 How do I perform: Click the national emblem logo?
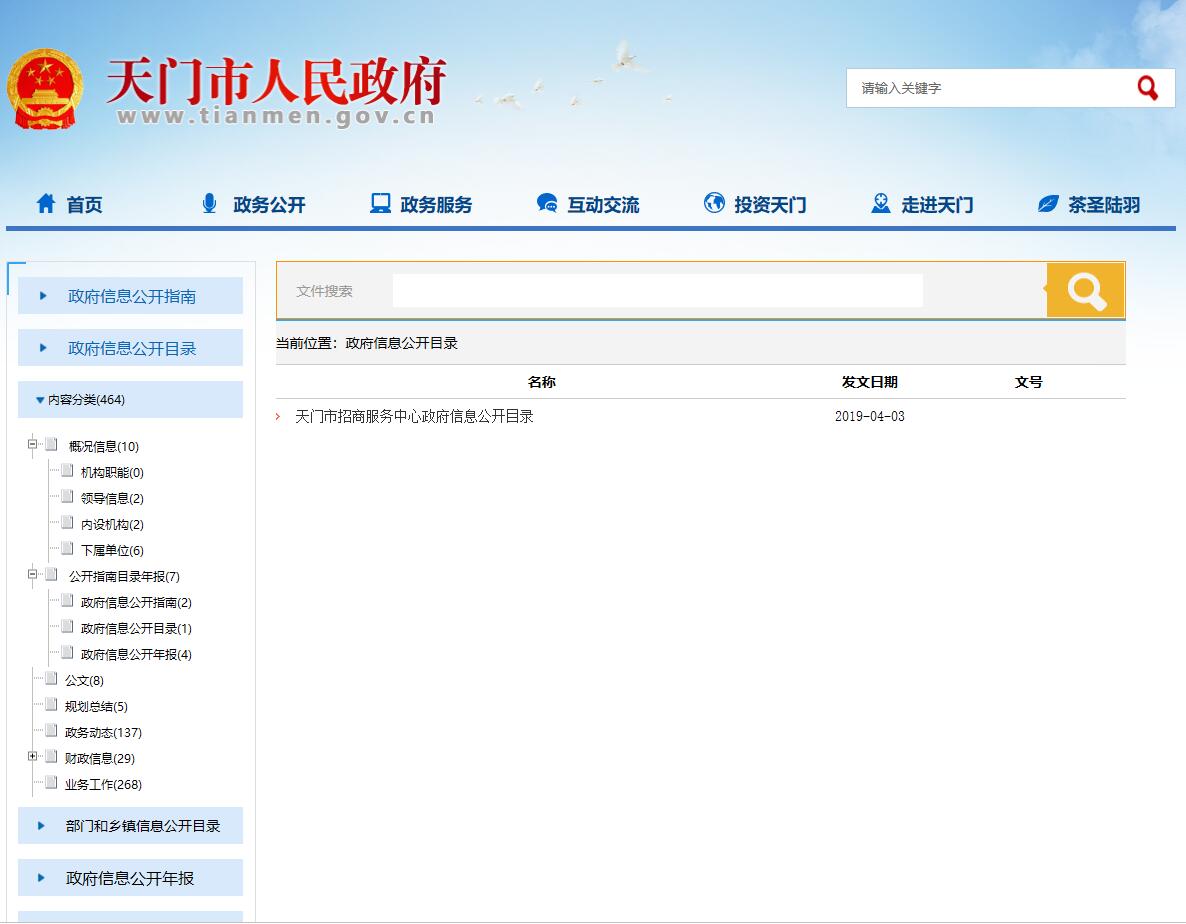(x=45, y=88)
